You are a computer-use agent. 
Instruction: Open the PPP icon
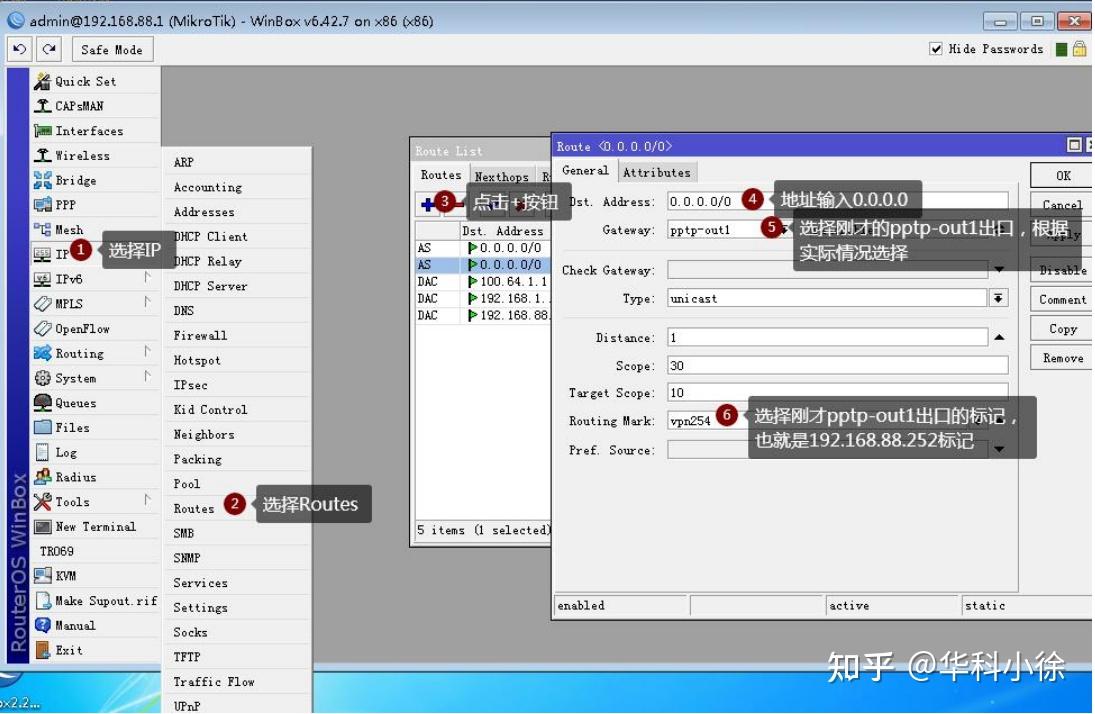tap(43, 205)
